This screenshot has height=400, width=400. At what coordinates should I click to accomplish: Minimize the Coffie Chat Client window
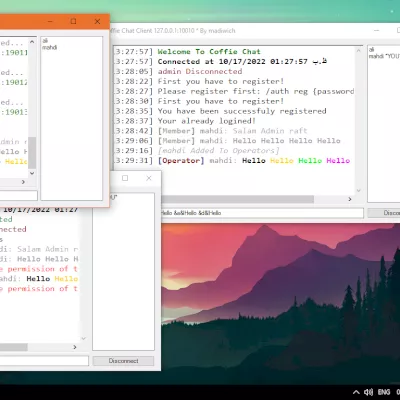tap(377, 31)
